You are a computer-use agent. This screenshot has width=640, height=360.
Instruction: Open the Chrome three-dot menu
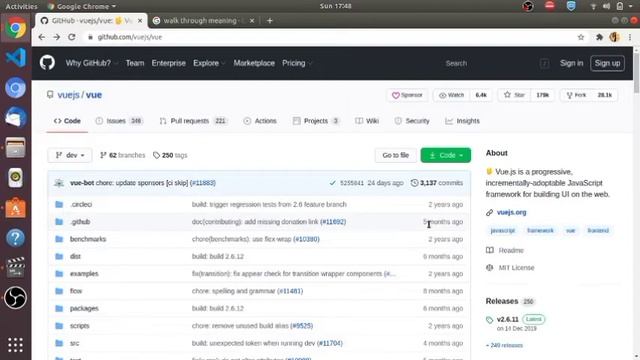point(630,37)
